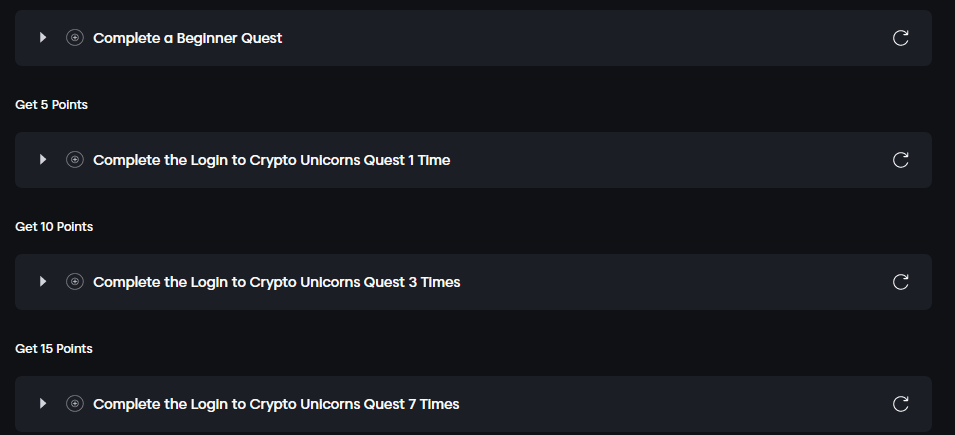Screen dimensions: 955x435
Task: Open Complete the Login Quest 1 Time title
Action: 271,160
